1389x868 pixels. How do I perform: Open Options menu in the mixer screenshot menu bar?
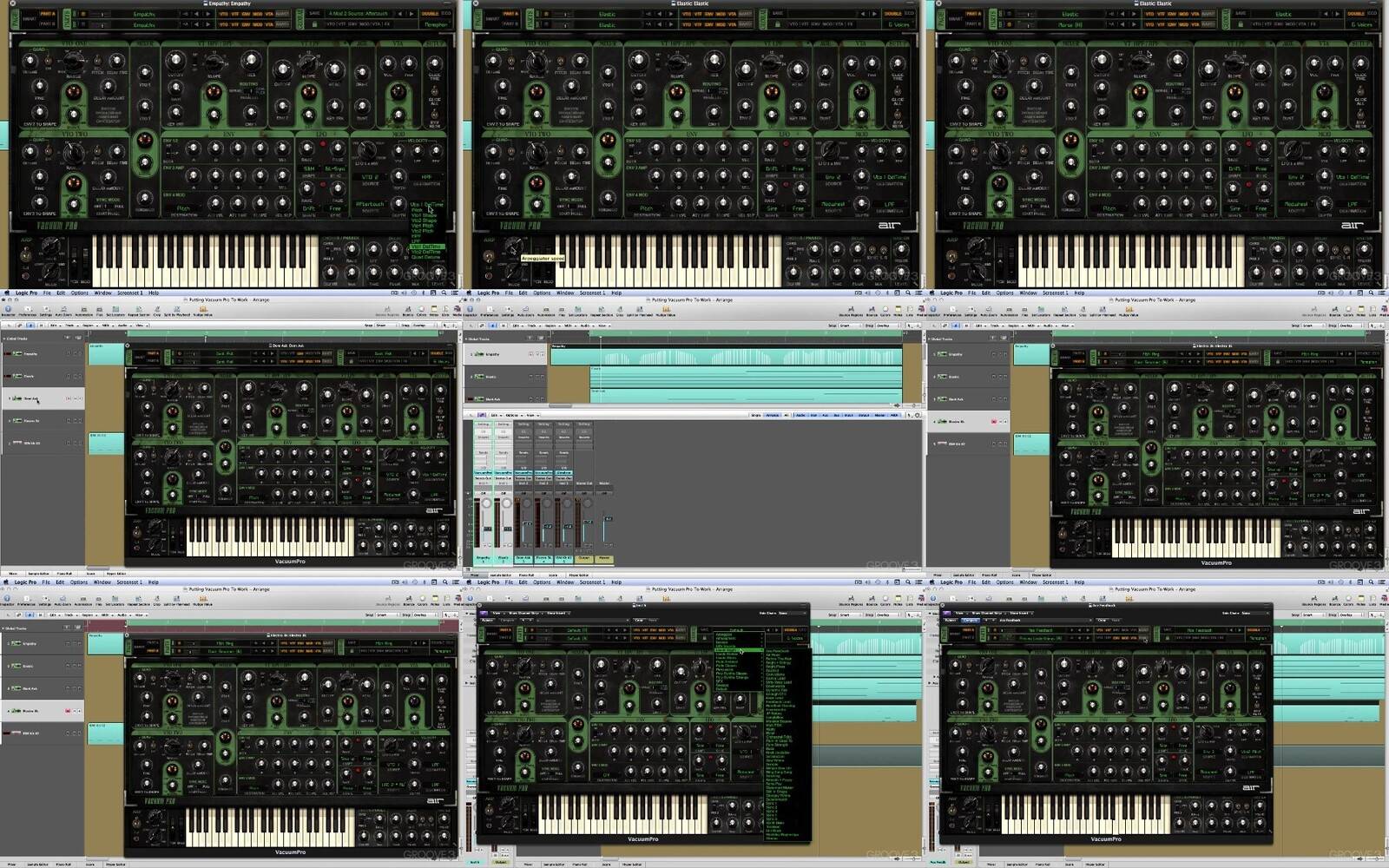(x=542, y=293)
